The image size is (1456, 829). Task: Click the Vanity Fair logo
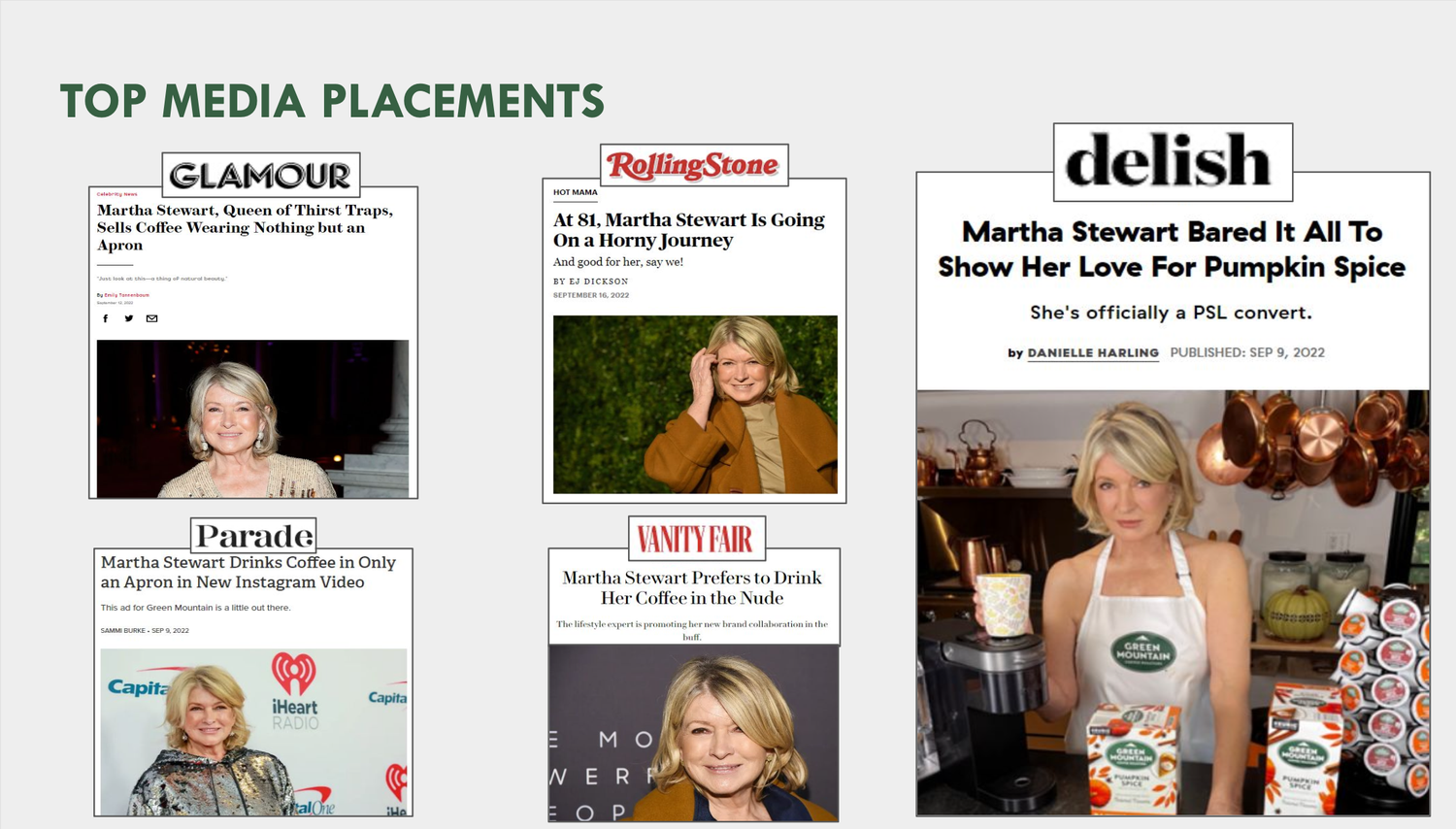click(696, 539)
